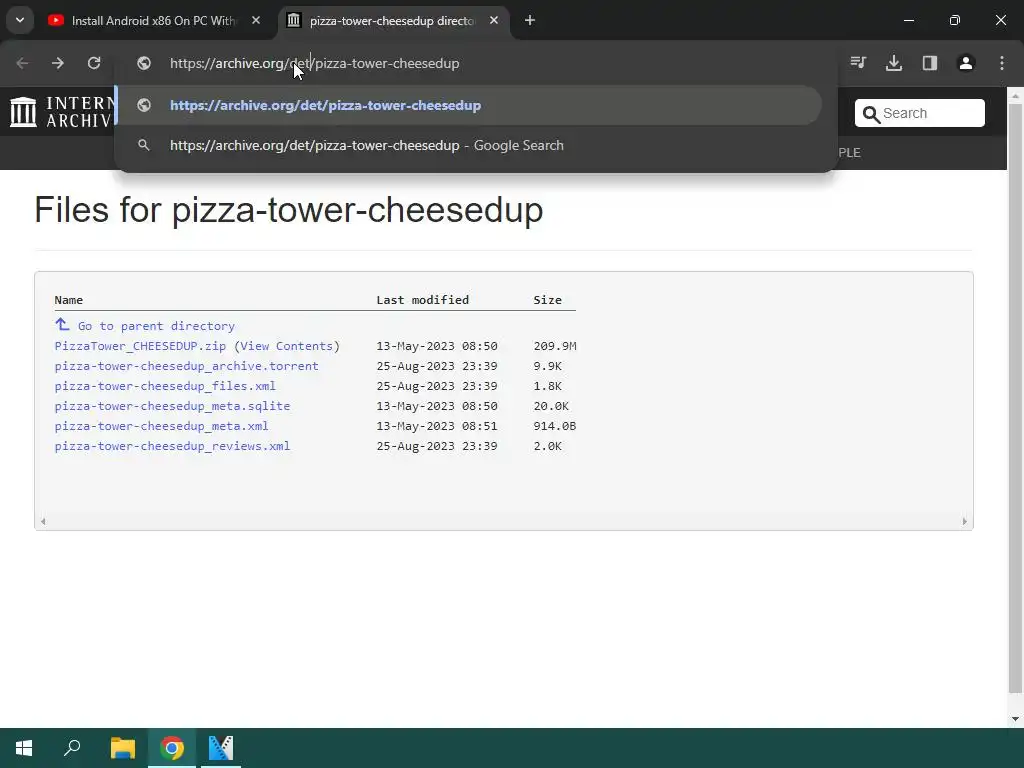This screenshot has width=1024, height=768.
Task: Click the page scrollbar up arrow
Action: tap(1015, 95)
